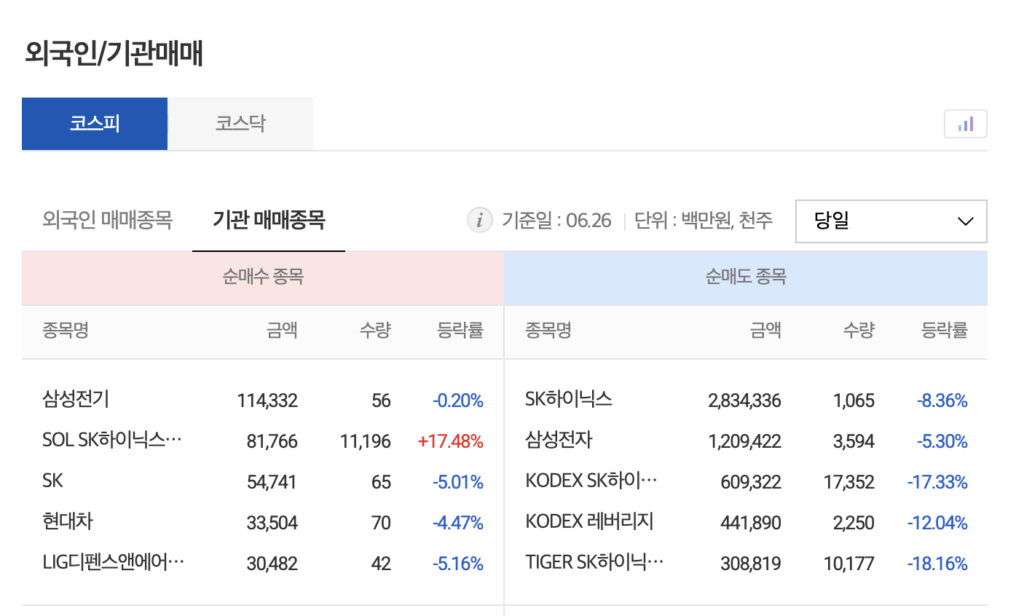Click the -0.20% change for 삼성전기

[458, 400]
